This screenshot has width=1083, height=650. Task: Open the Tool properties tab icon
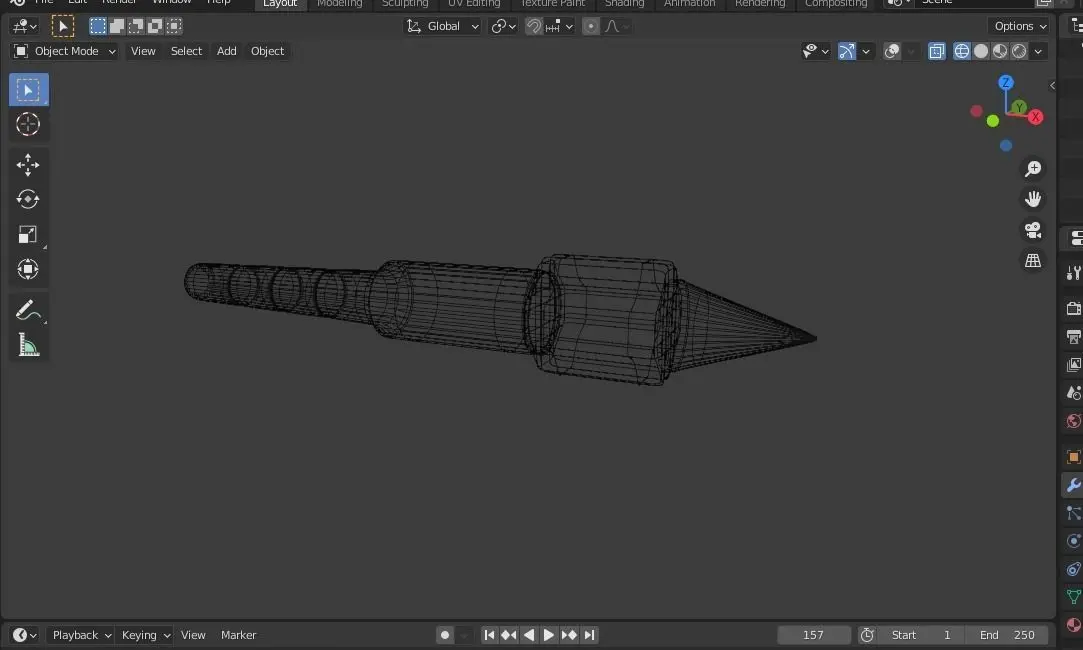1073,273
